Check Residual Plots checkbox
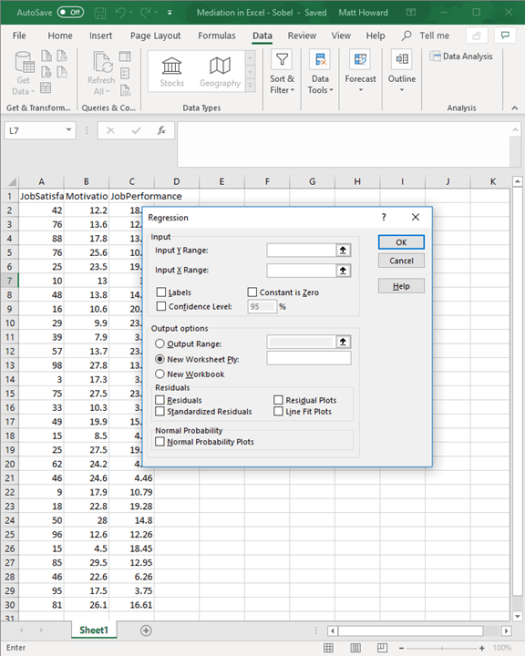The width and height of the screenshot is (525, 656). coord(278,400)
